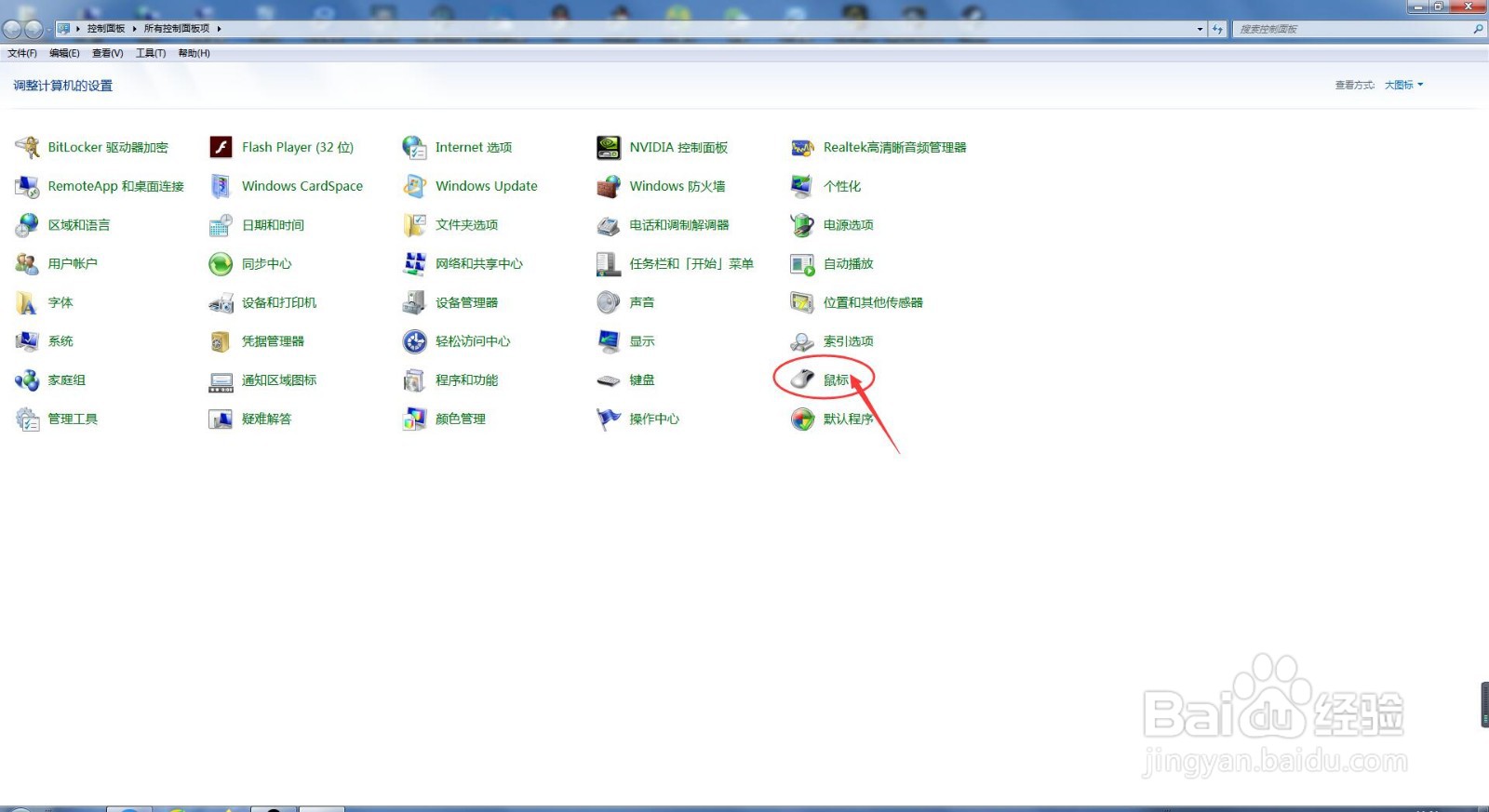
Task: Open the 声音 speaker icon
Action: [609, 302]
